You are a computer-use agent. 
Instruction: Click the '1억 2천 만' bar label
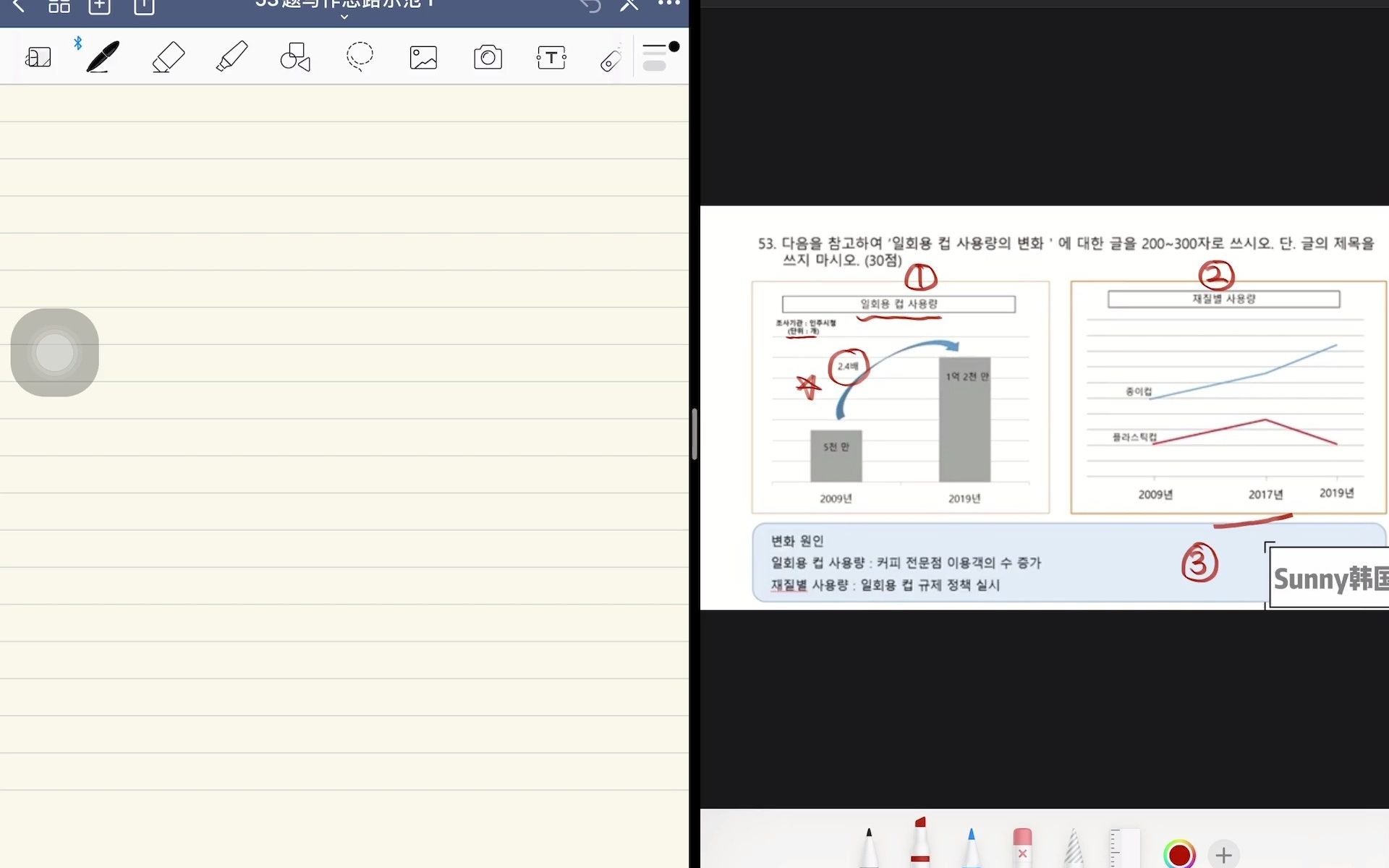[967, 376]
